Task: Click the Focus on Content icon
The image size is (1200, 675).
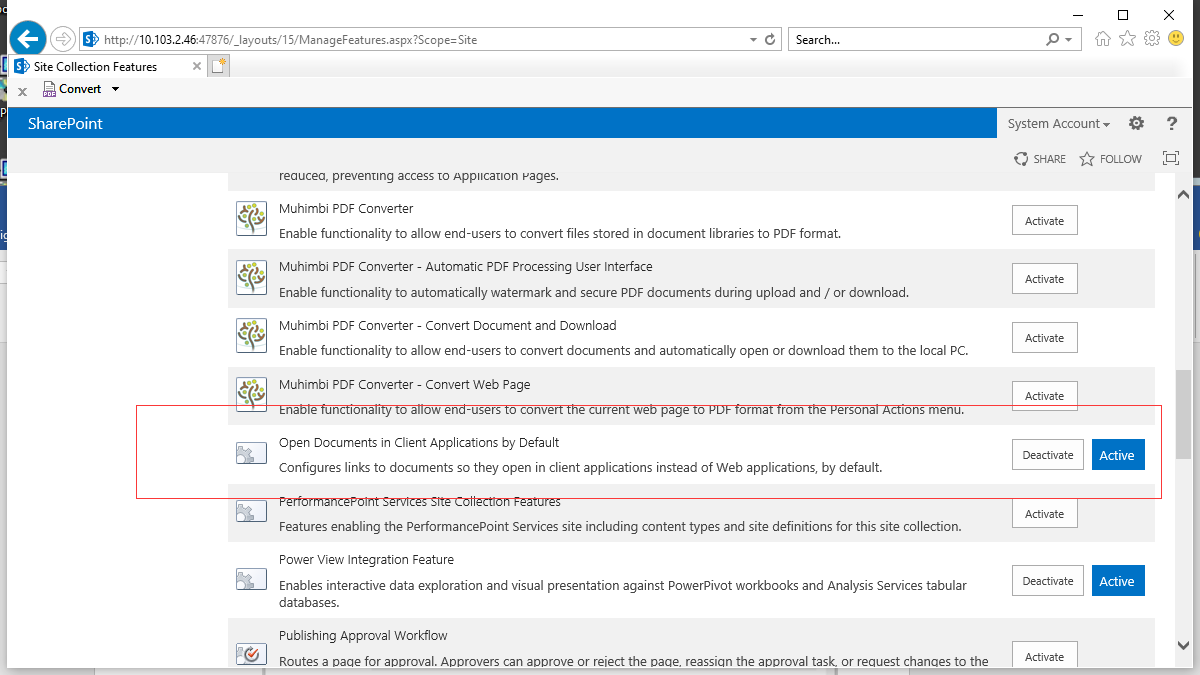Action: click(x=1171, y=159)
